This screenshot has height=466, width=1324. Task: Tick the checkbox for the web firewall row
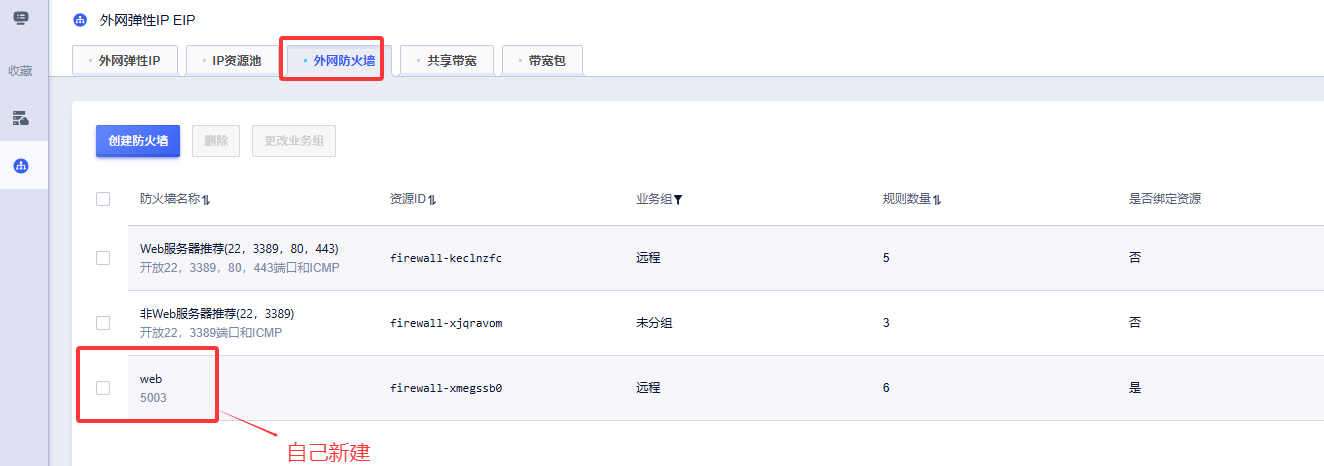coord(103,388)
